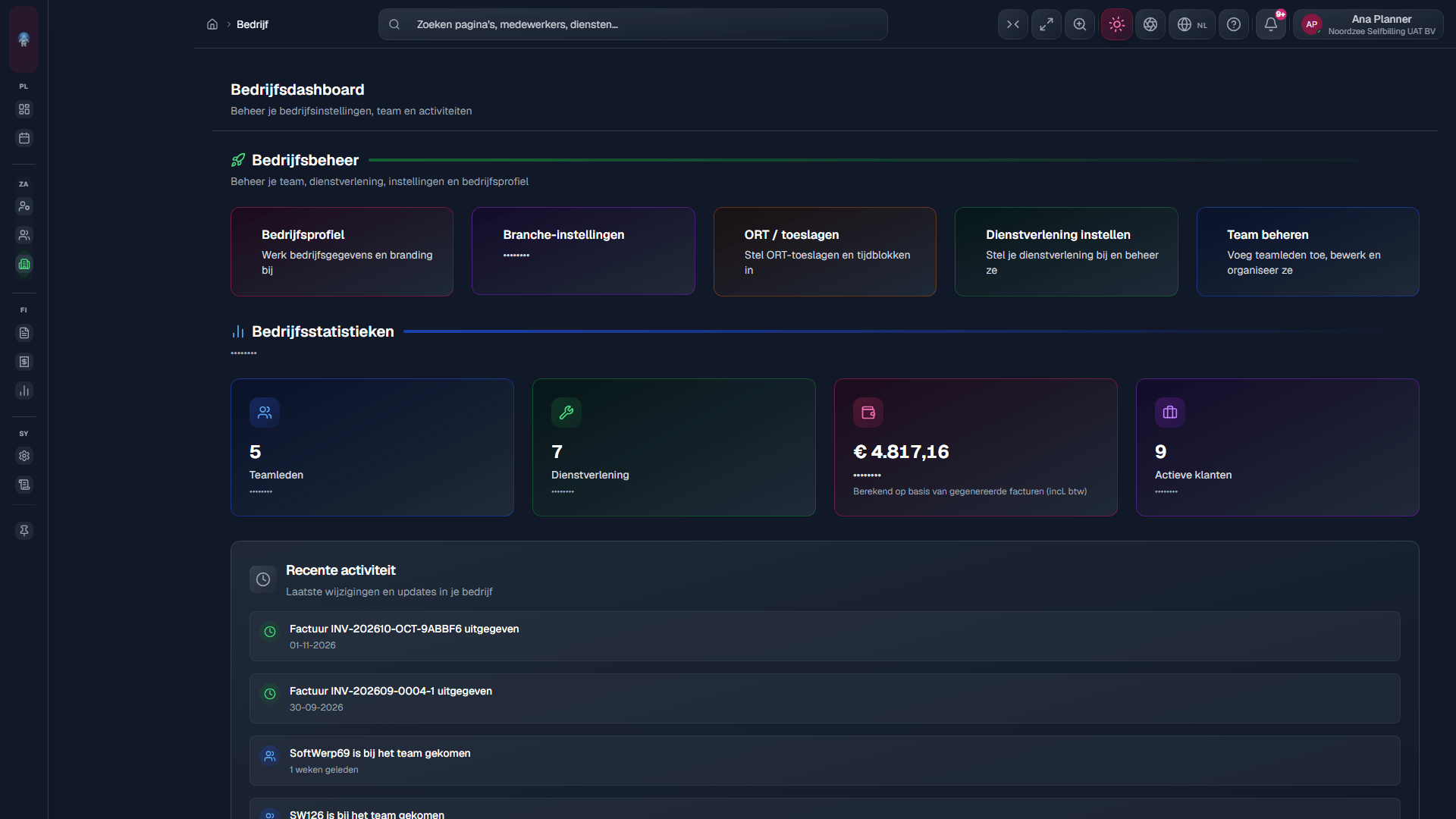Toggle light mode with sun icon

[1117, 24]
